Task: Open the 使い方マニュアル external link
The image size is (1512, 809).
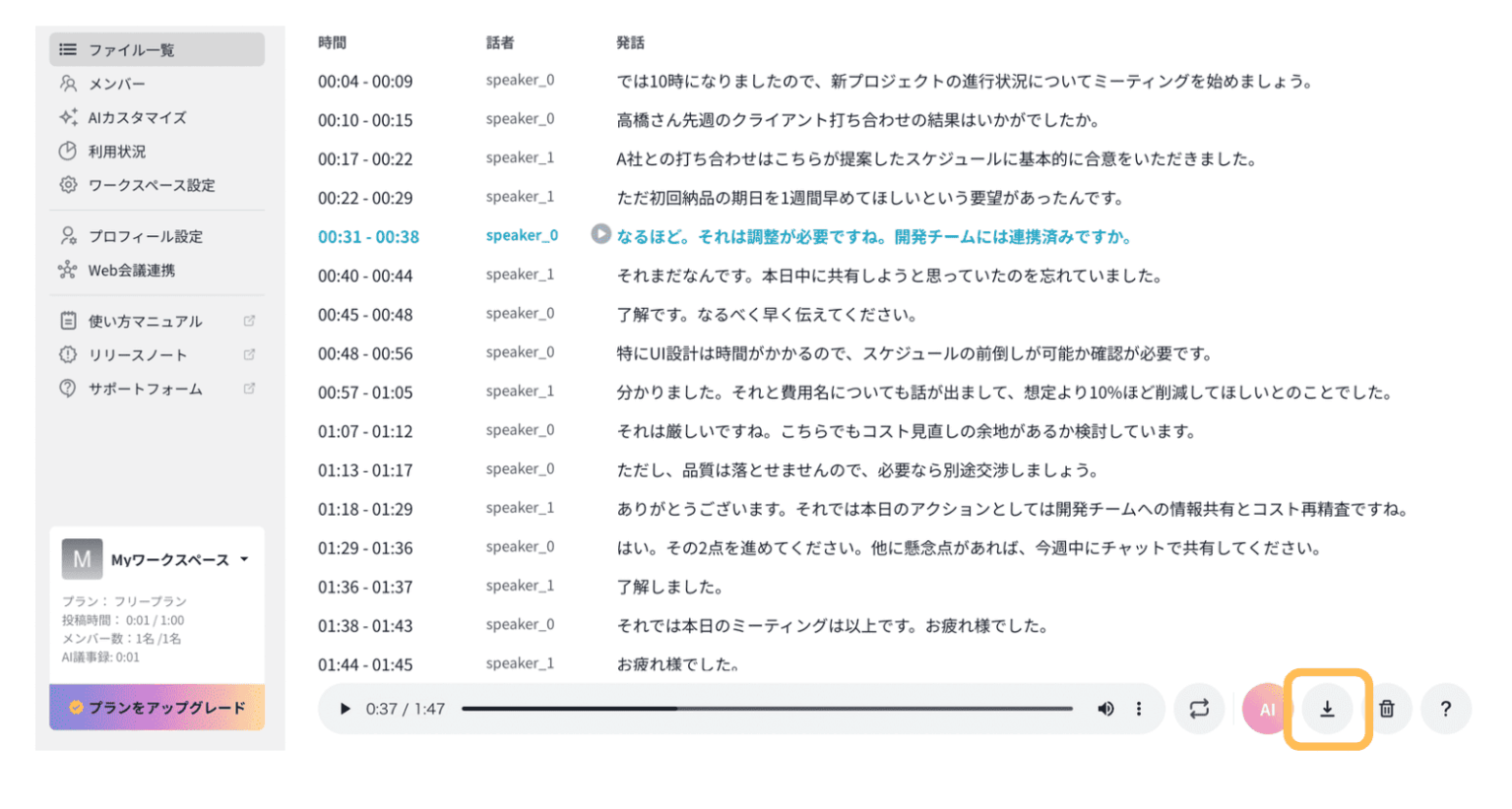Action: (145, 321)
